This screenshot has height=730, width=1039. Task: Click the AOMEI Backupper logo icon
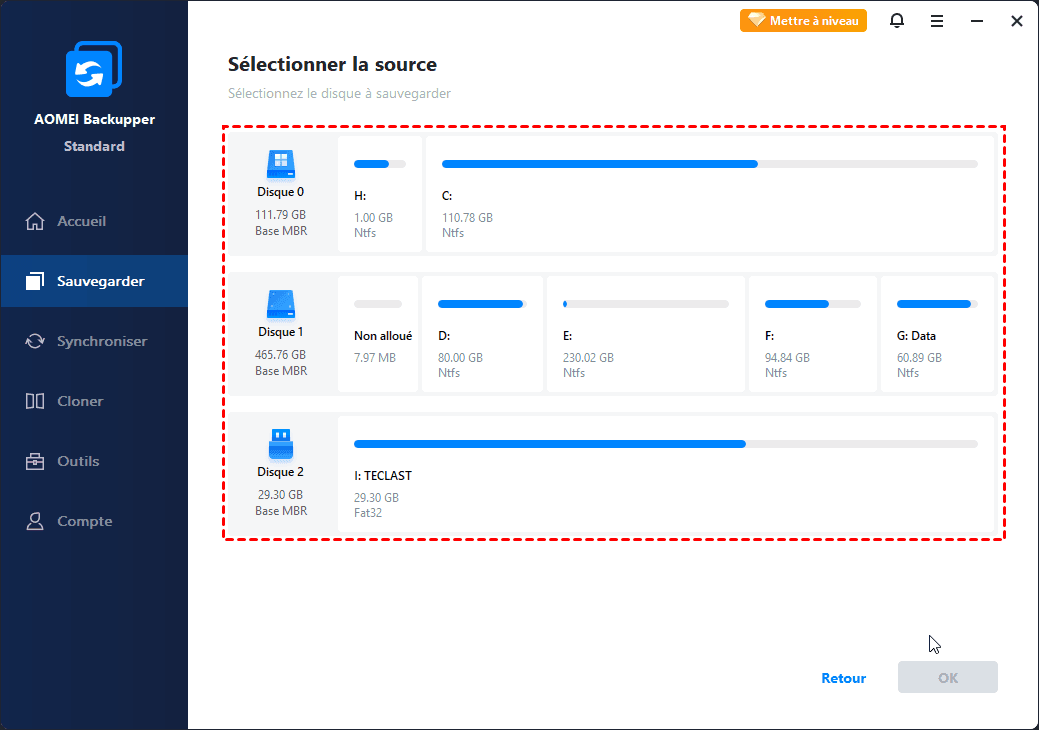coord(94,69)
